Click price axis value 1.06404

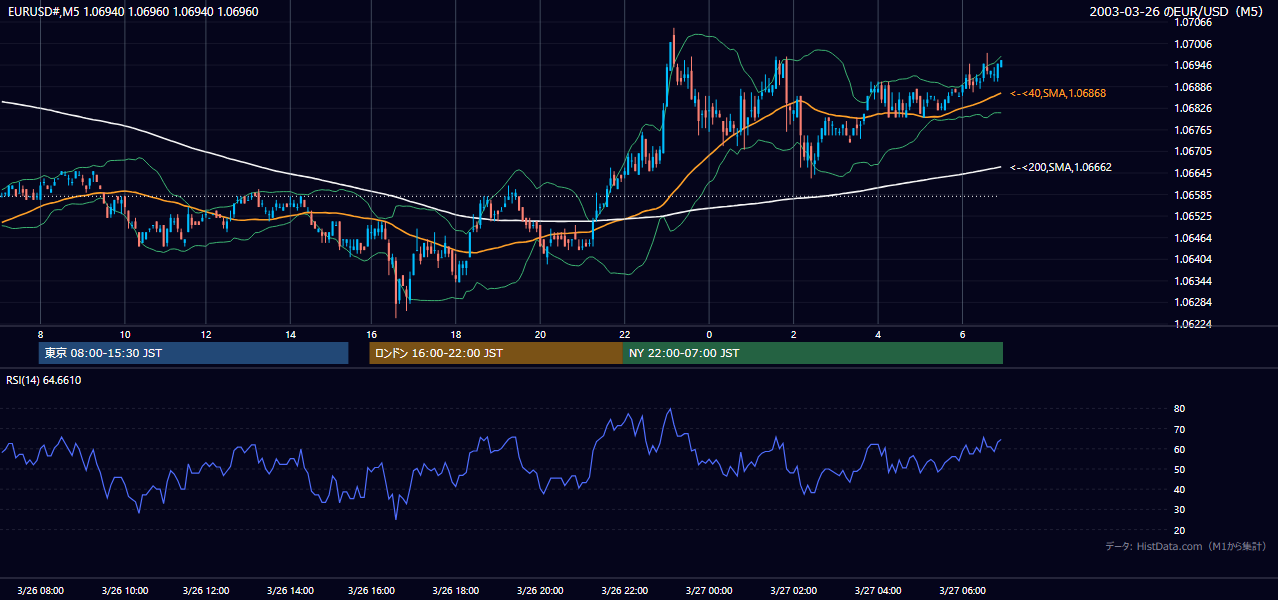(1194, 259)
